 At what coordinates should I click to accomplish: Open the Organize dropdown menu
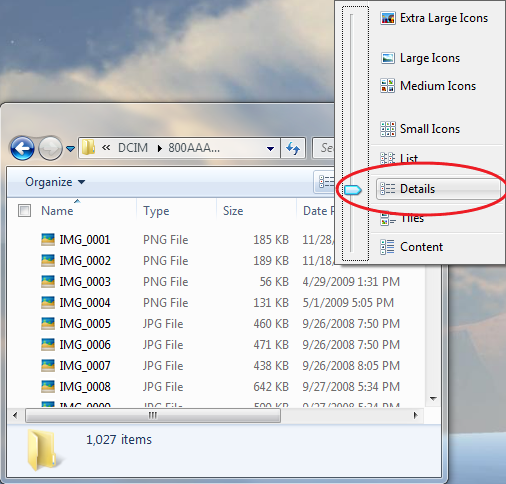pos(55,182)
